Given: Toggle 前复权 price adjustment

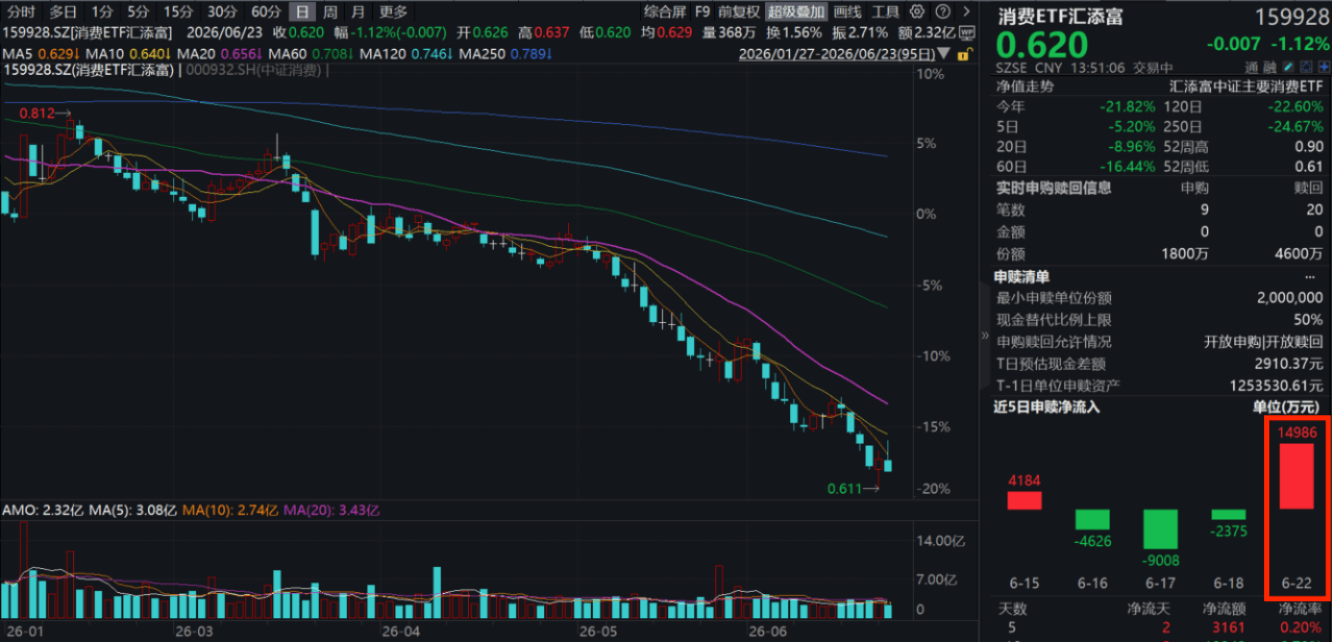Looking at the screenshot, I should tap(740, 12).
